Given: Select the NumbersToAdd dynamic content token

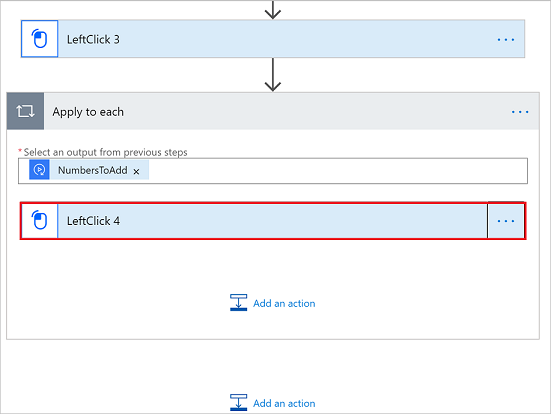Looking at the screenshot, I should [x=89, y=170].
